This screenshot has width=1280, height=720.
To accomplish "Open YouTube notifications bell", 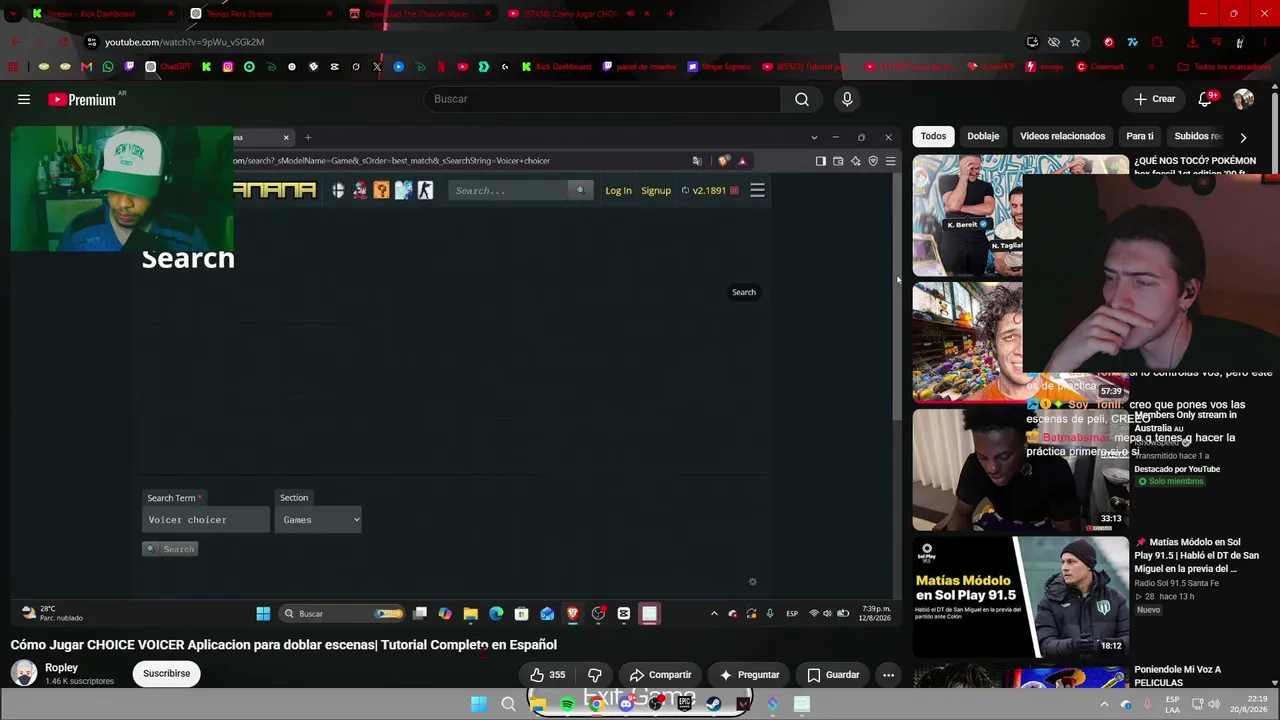I will click(1205, 99).
